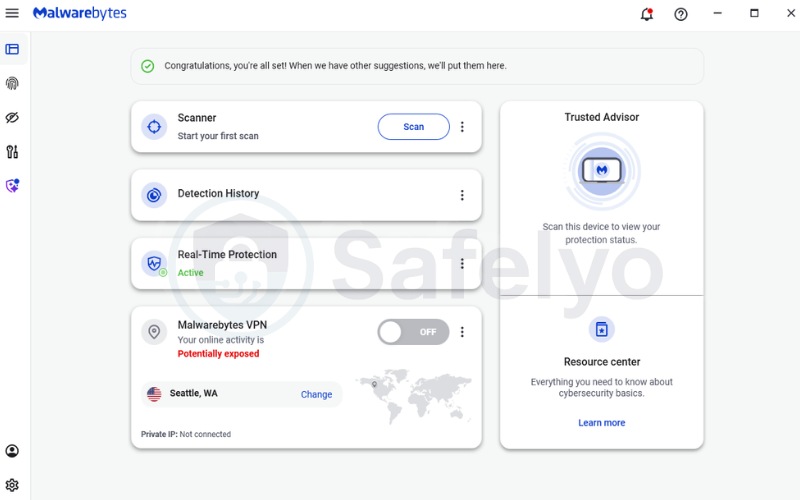Minimize the Malwarebytes window

point(717,13)
